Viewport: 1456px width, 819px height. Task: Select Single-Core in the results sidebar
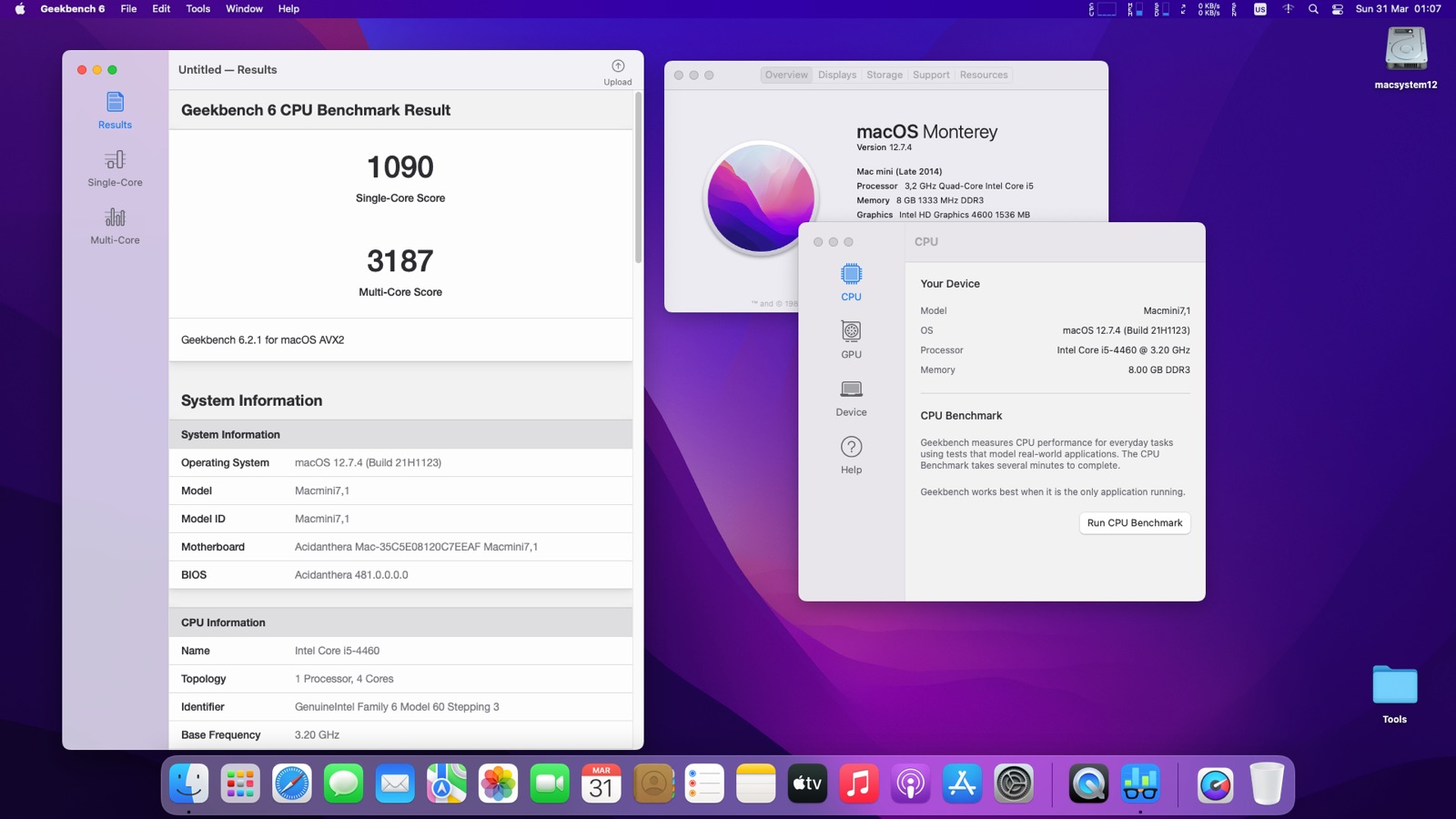(115, 169)
